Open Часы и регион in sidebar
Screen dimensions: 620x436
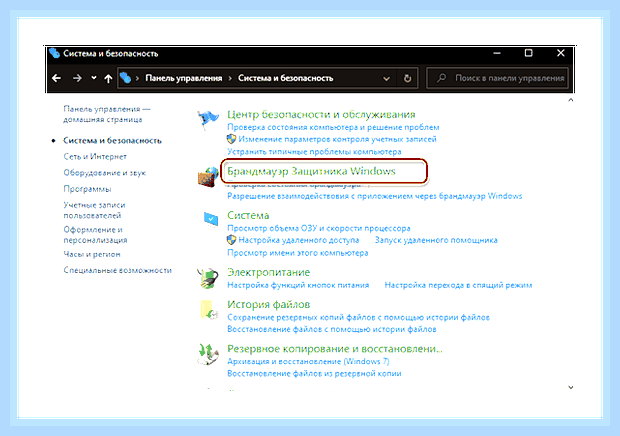[x=92, y=254]
